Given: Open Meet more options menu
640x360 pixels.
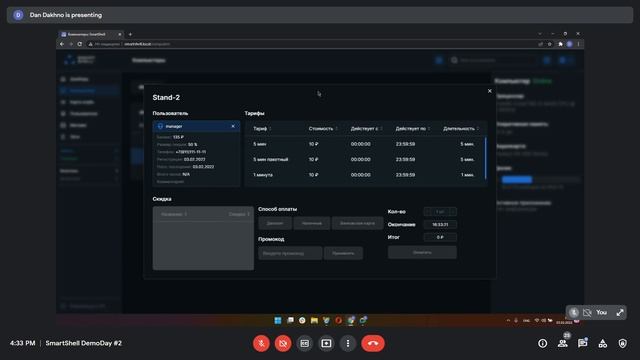Looking at the screenshot, I should 348,343.
